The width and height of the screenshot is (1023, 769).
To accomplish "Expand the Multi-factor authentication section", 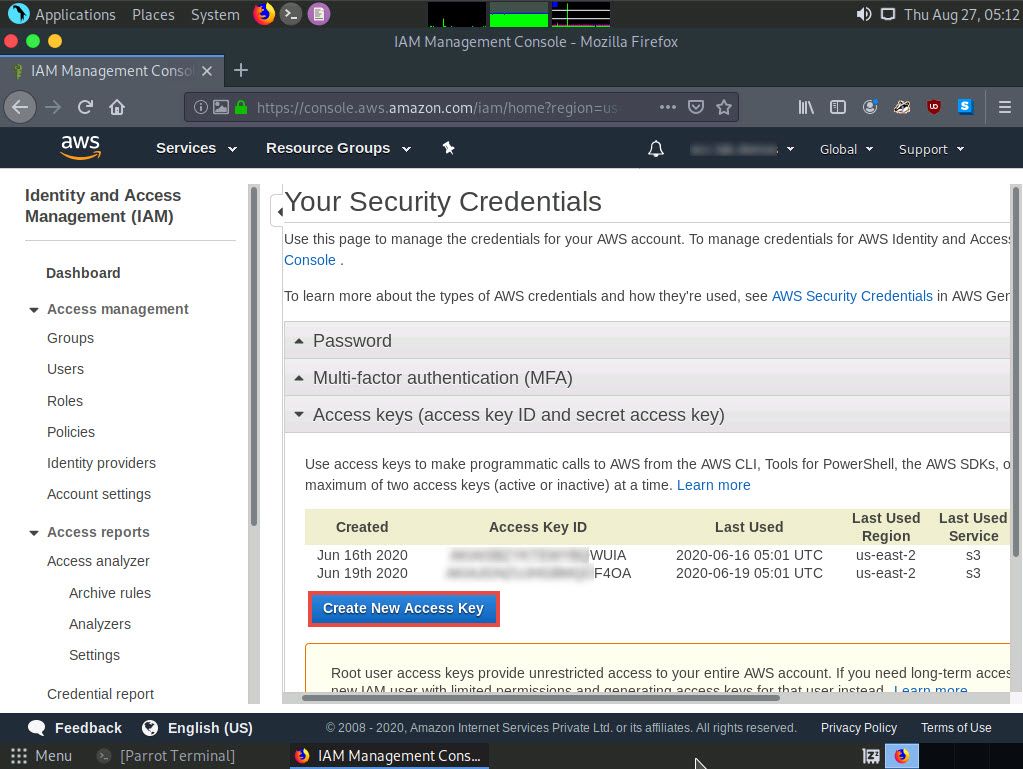I will point(442,378).
